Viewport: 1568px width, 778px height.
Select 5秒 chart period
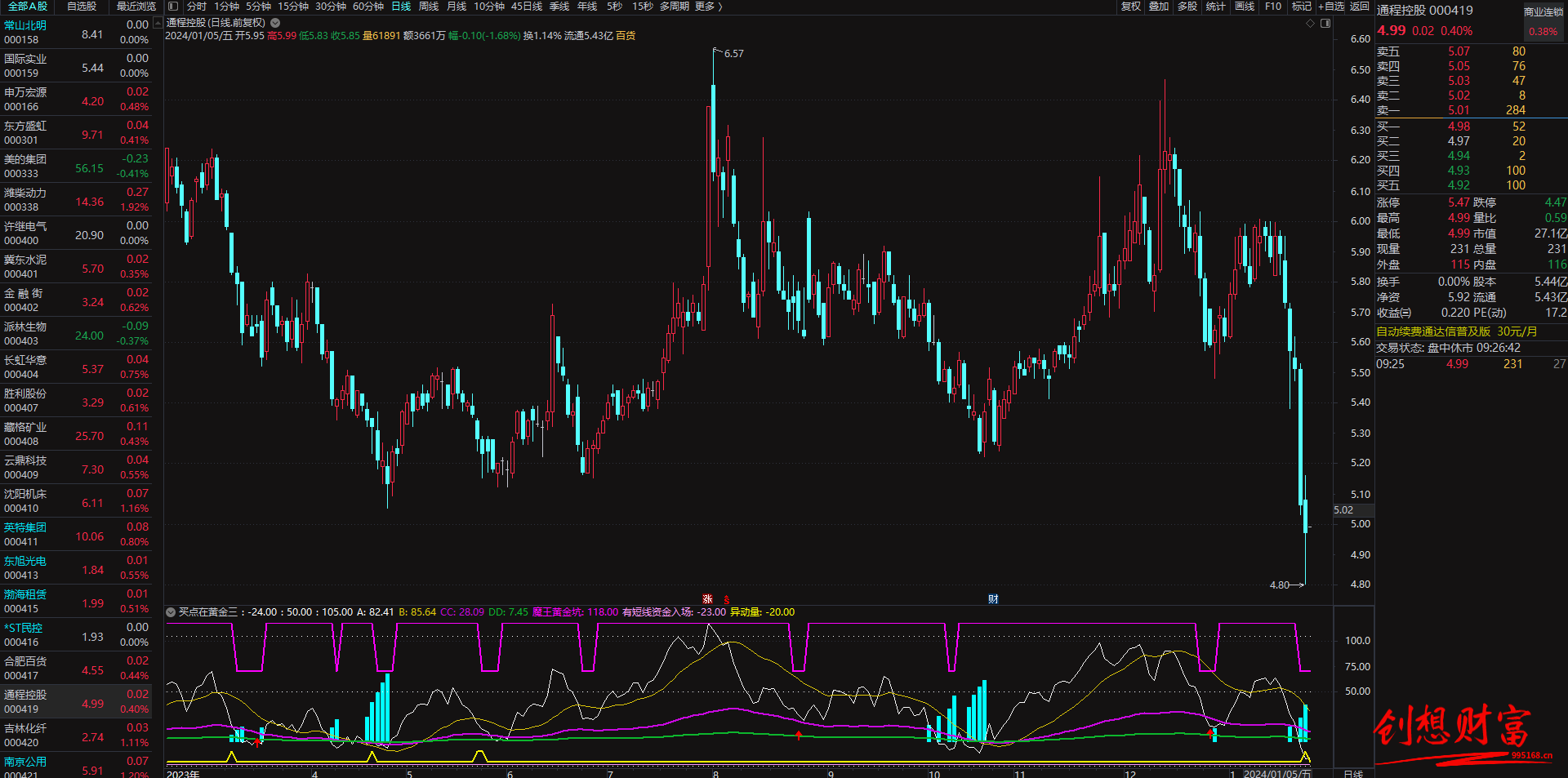click(x=614, y=6)
